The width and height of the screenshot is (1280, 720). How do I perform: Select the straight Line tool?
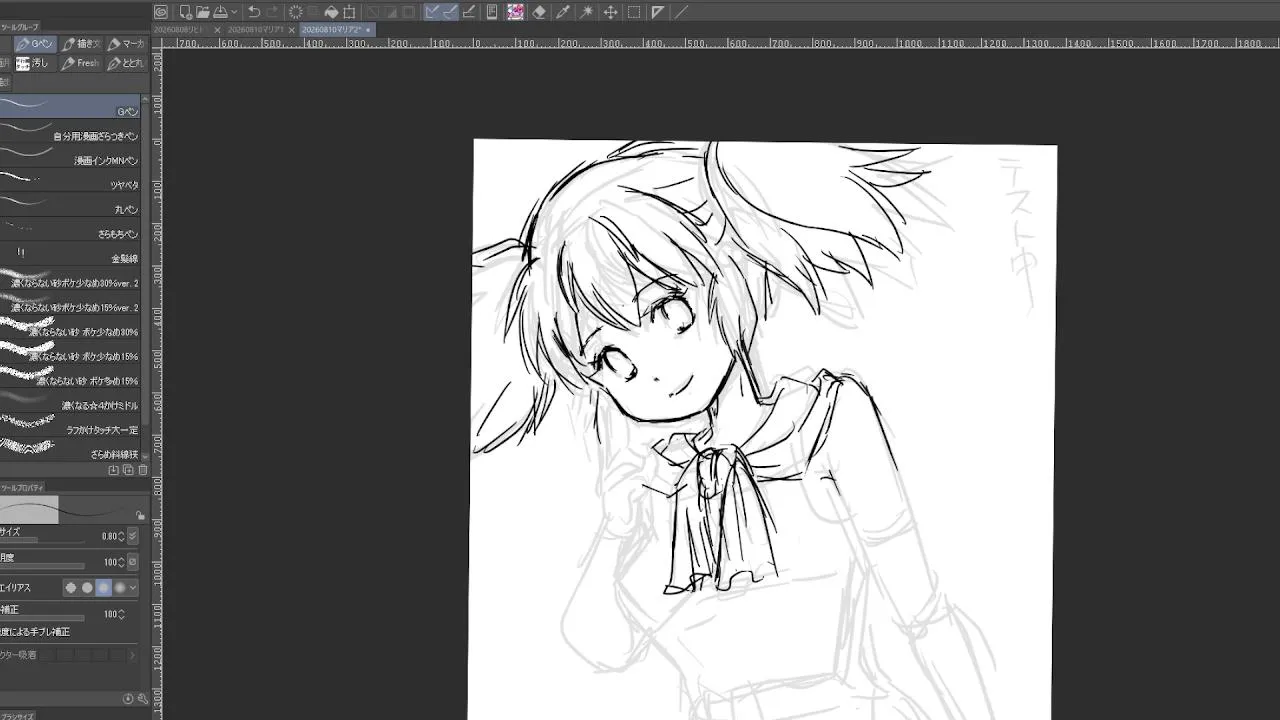point(681,12)
